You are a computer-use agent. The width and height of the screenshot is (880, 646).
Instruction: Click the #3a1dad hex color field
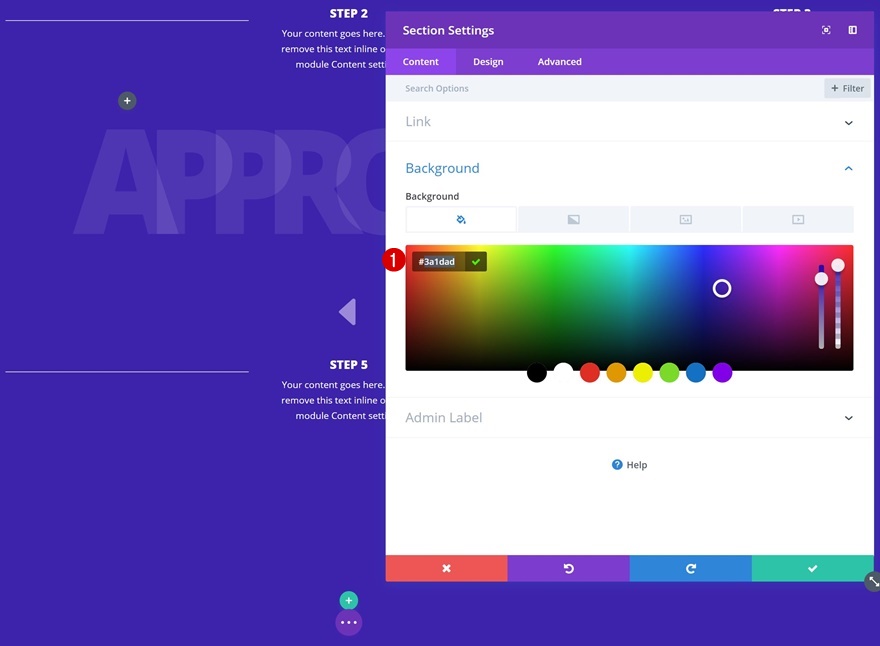point(438,262)
